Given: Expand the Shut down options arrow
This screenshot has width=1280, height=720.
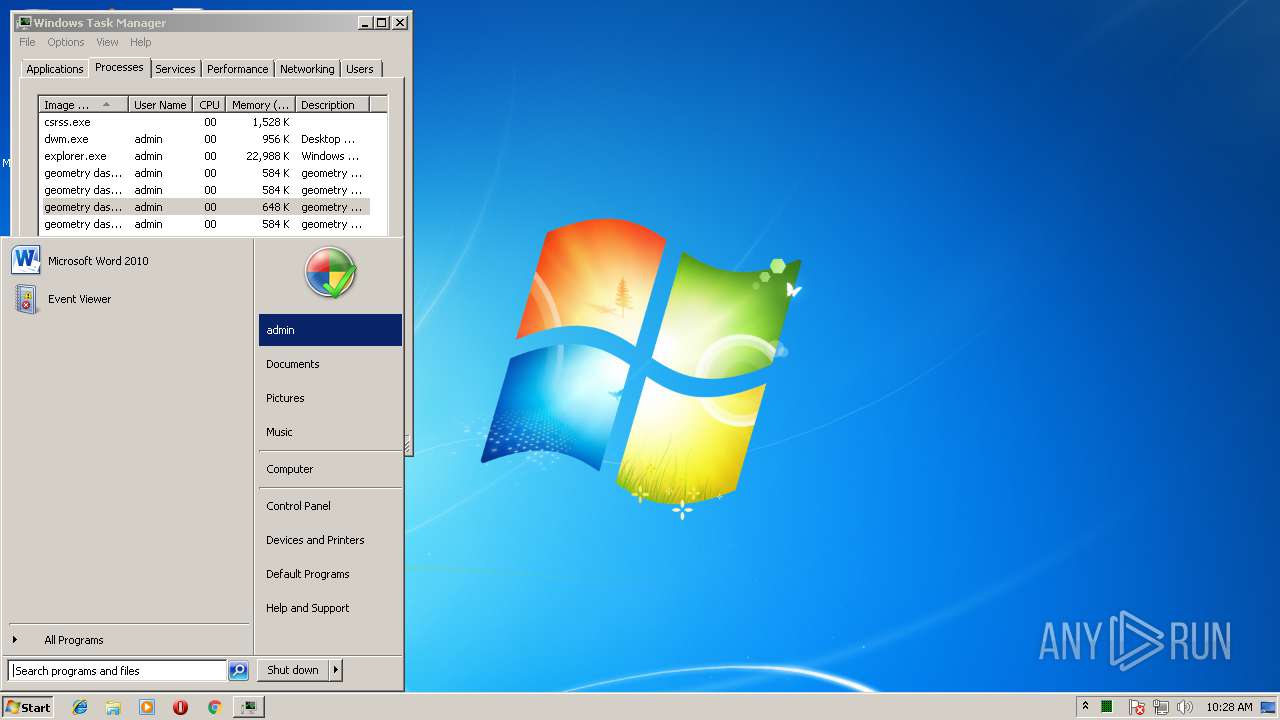Looking at the screenshot, I should point(336,670).
